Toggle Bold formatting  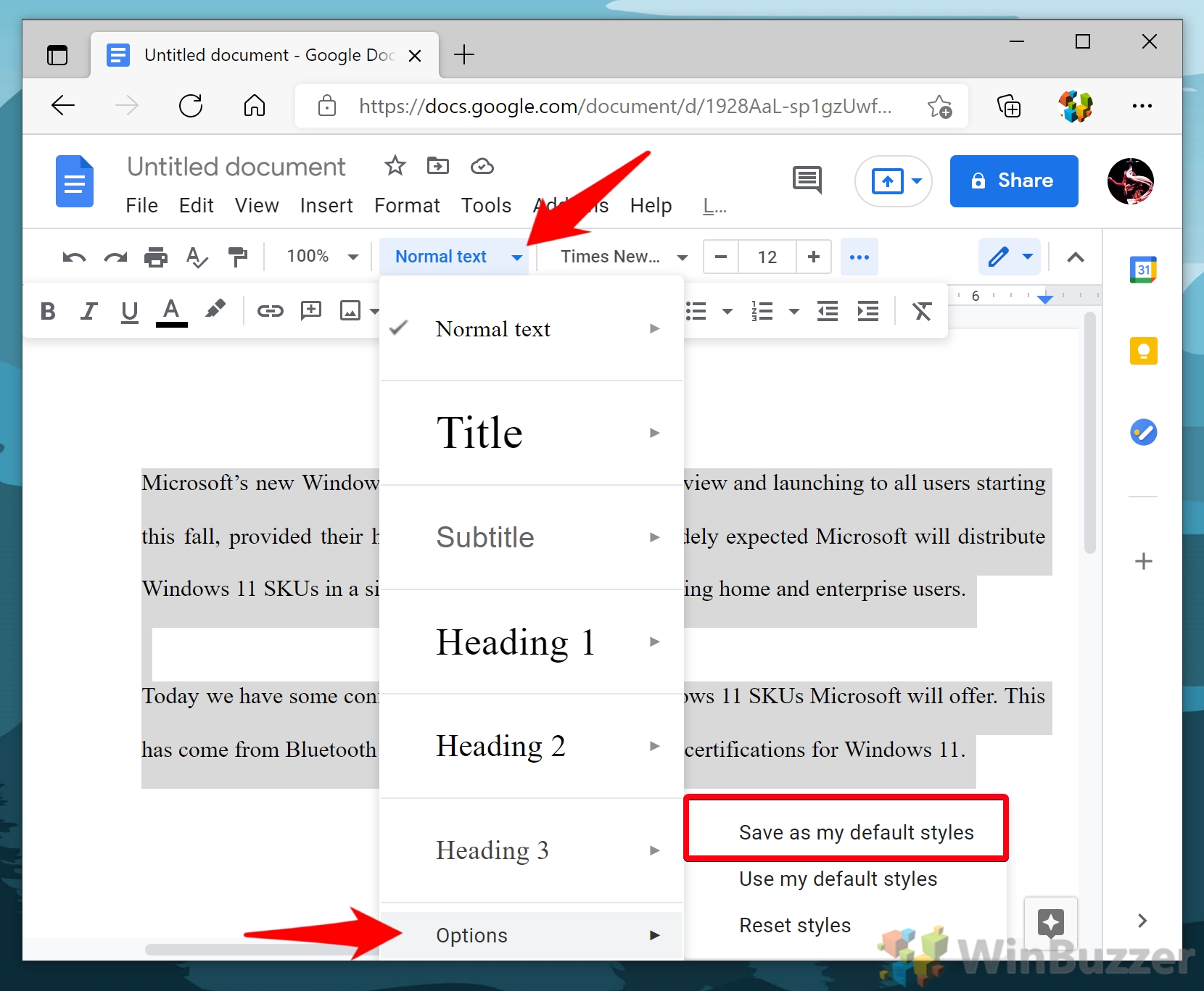point(48,312)
